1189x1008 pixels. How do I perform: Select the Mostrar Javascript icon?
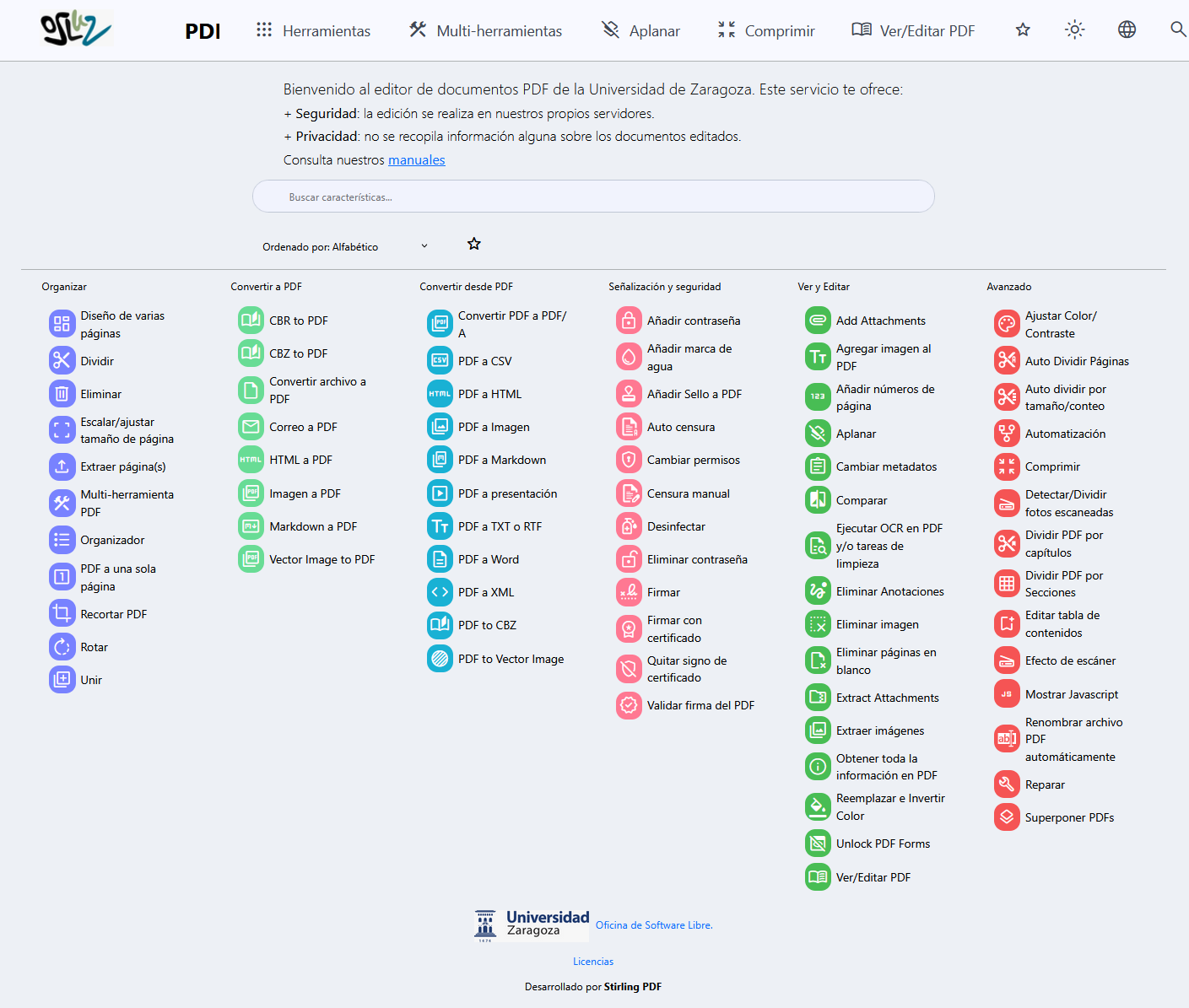tap(1007, 694)
